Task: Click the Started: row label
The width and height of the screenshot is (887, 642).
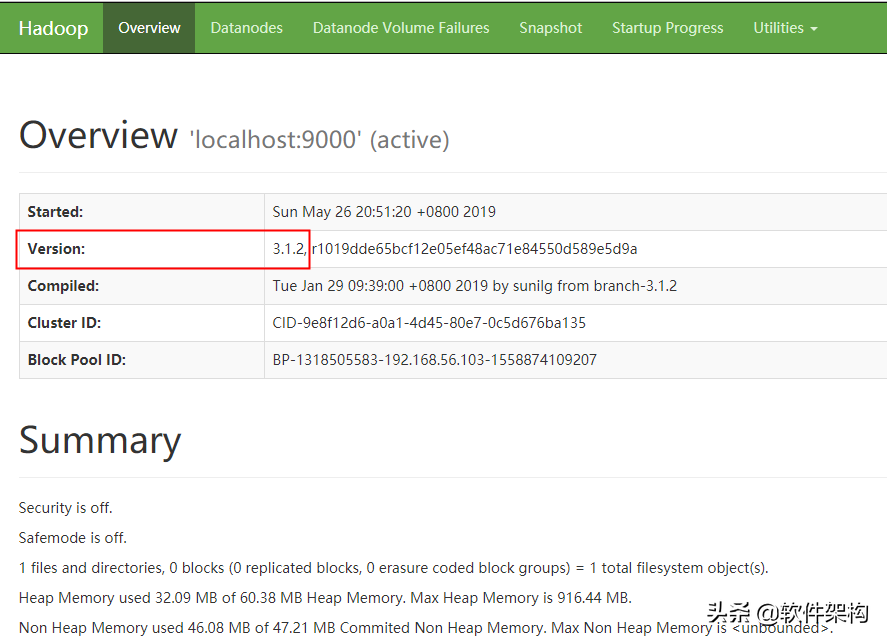Action: pos(55,212)
